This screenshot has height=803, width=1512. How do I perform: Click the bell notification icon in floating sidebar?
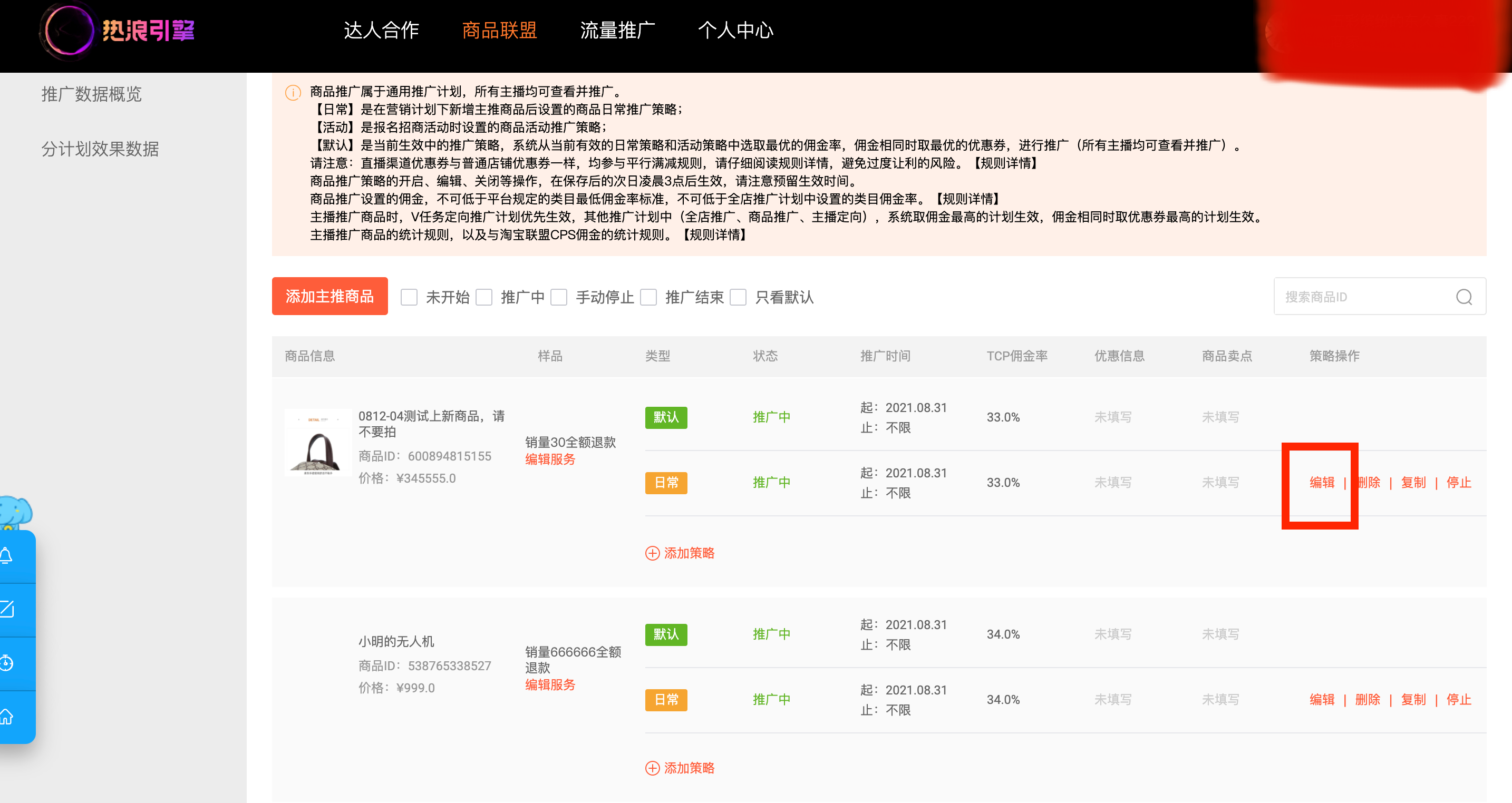pos(7,555)
